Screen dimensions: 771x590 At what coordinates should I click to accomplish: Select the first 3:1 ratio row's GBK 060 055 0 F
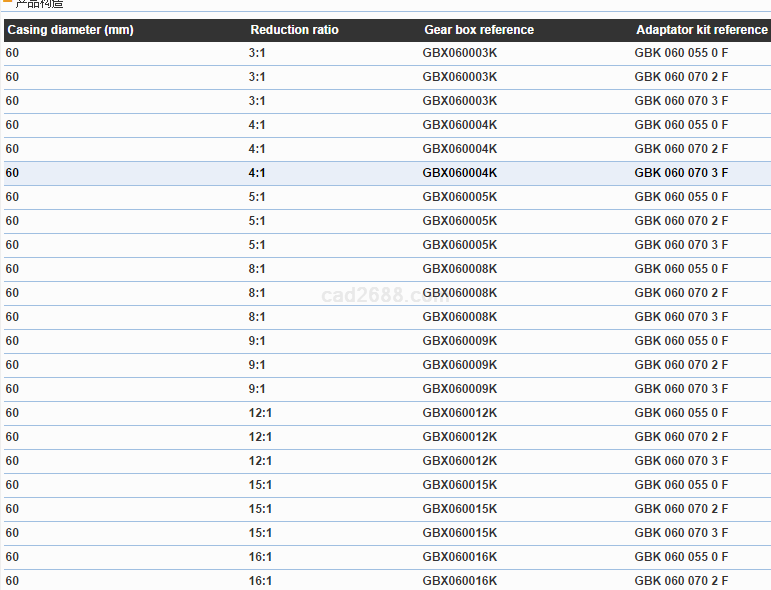click(681, 53)
